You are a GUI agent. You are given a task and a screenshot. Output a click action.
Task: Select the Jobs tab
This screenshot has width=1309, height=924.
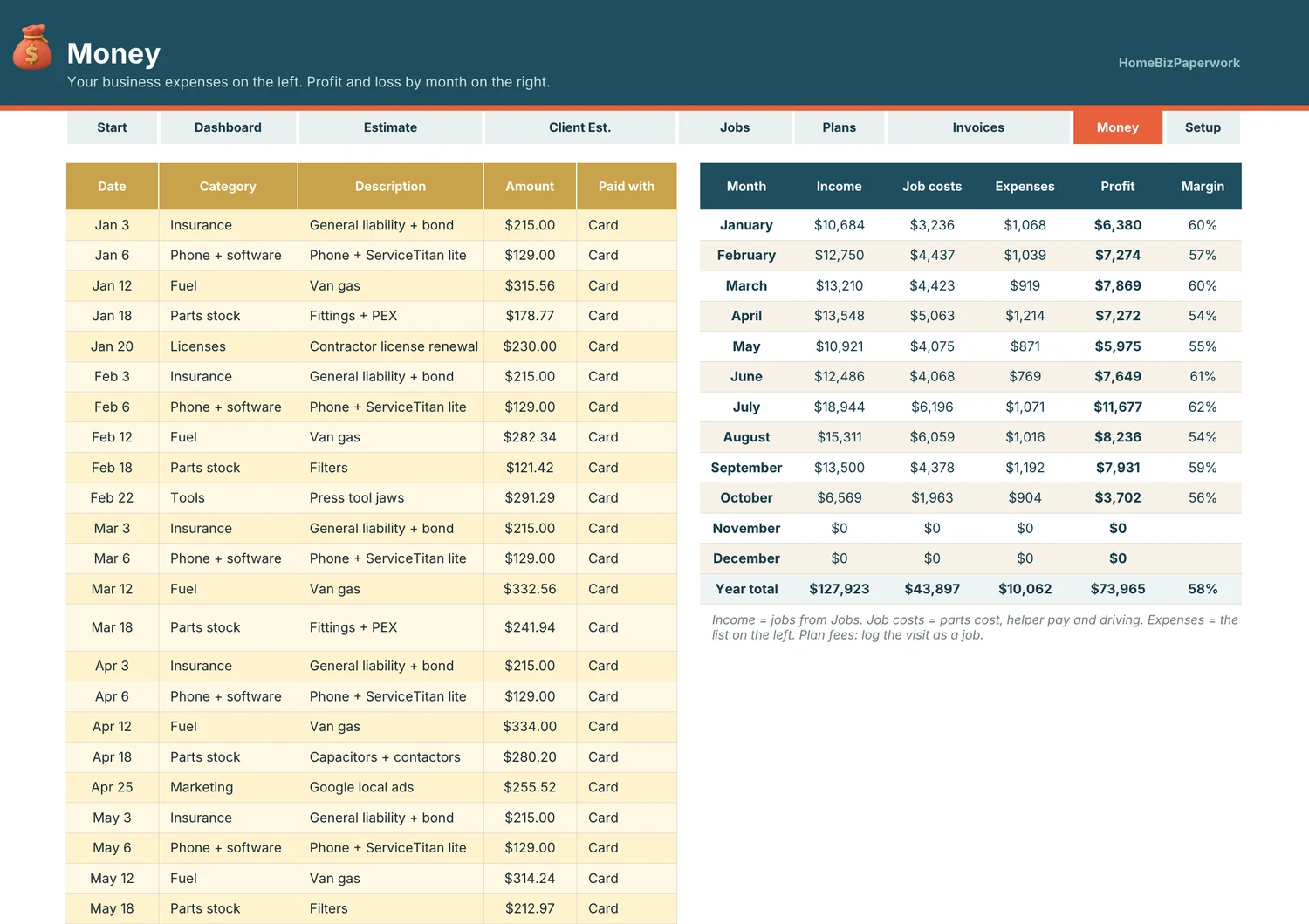pos(735,127)
